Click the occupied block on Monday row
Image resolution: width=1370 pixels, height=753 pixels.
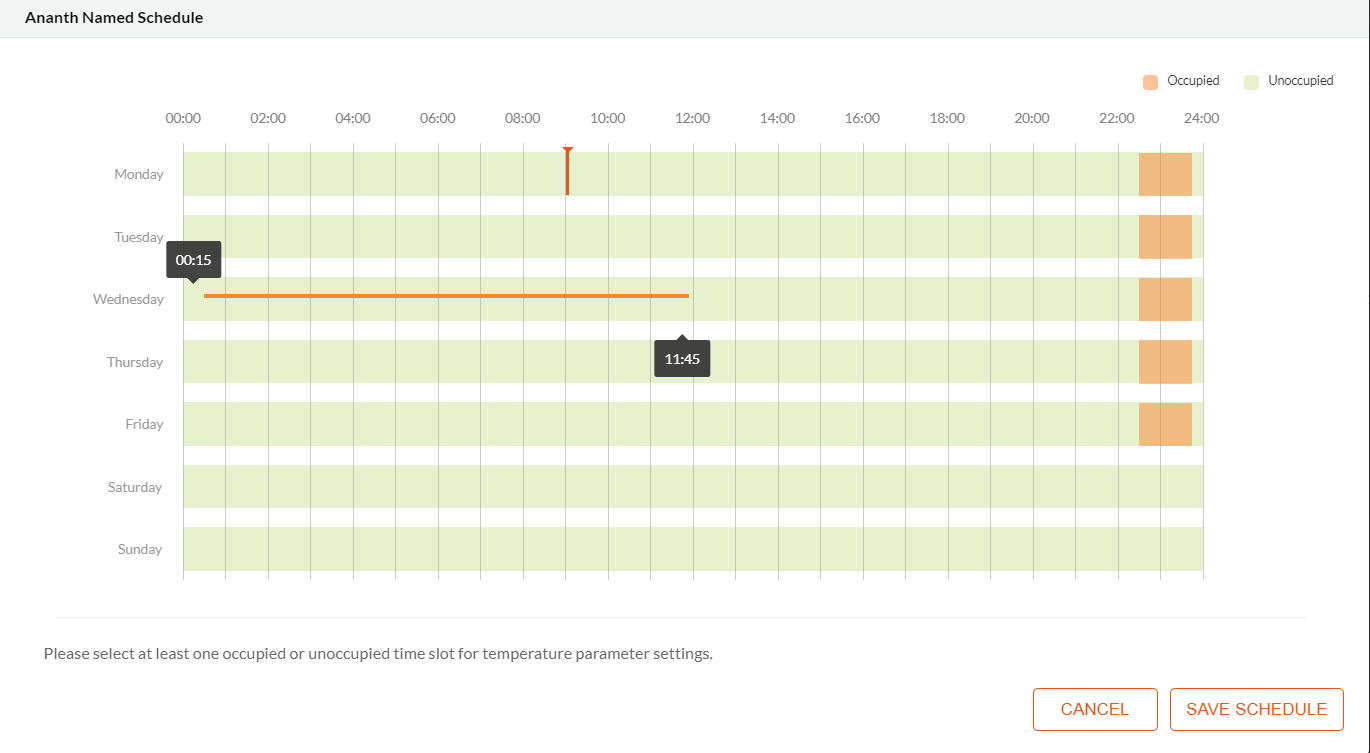tap(1166, 173)
